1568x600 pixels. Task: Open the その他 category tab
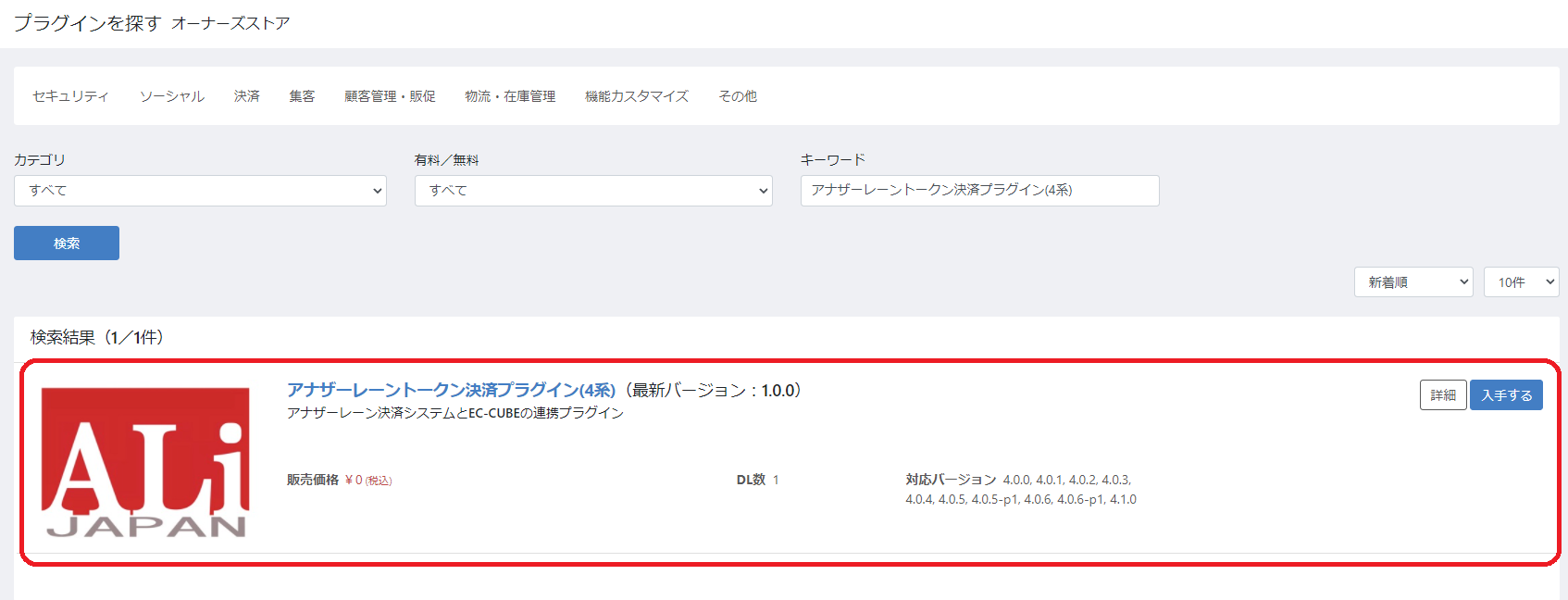(x=738, y=96)
